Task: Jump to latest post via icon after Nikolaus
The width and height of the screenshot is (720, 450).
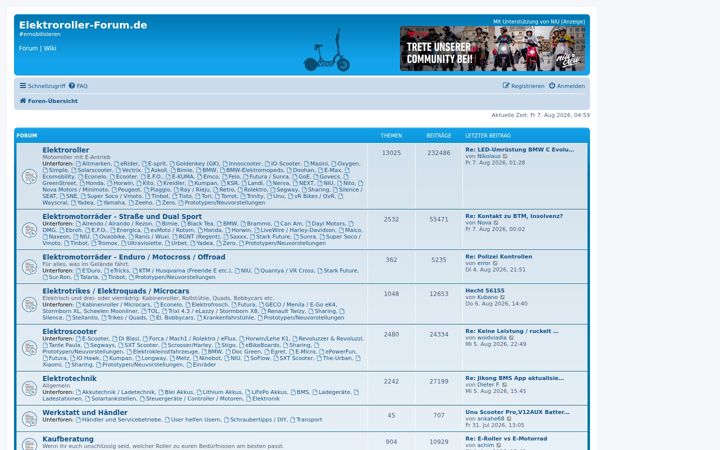Action: pos(505,156)
